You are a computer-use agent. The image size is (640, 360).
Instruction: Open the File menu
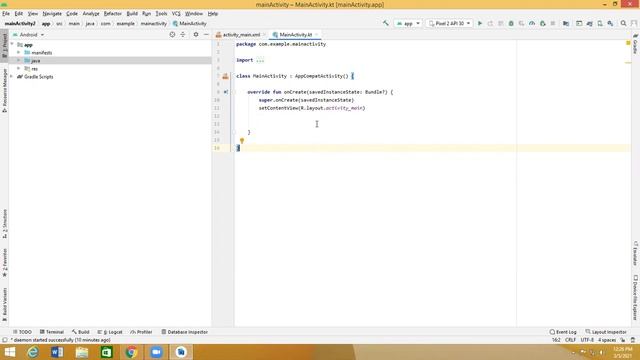(6, 13)
